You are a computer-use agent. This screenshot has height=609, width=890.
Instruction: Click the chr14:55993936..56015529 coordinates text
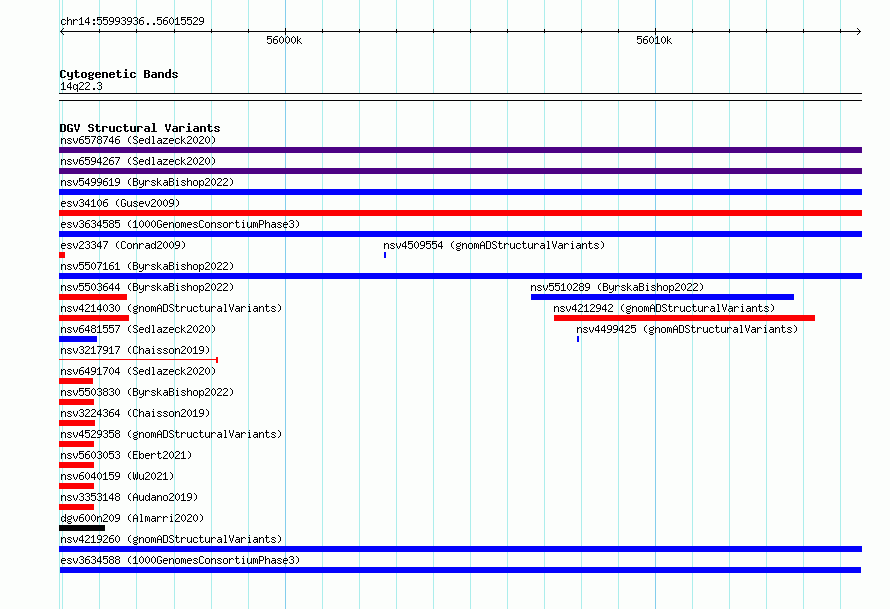pos(132,21)
